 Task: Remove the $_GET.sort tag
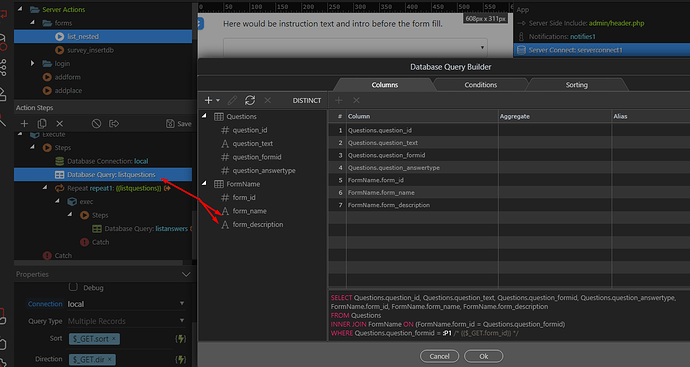click(114, 338)
